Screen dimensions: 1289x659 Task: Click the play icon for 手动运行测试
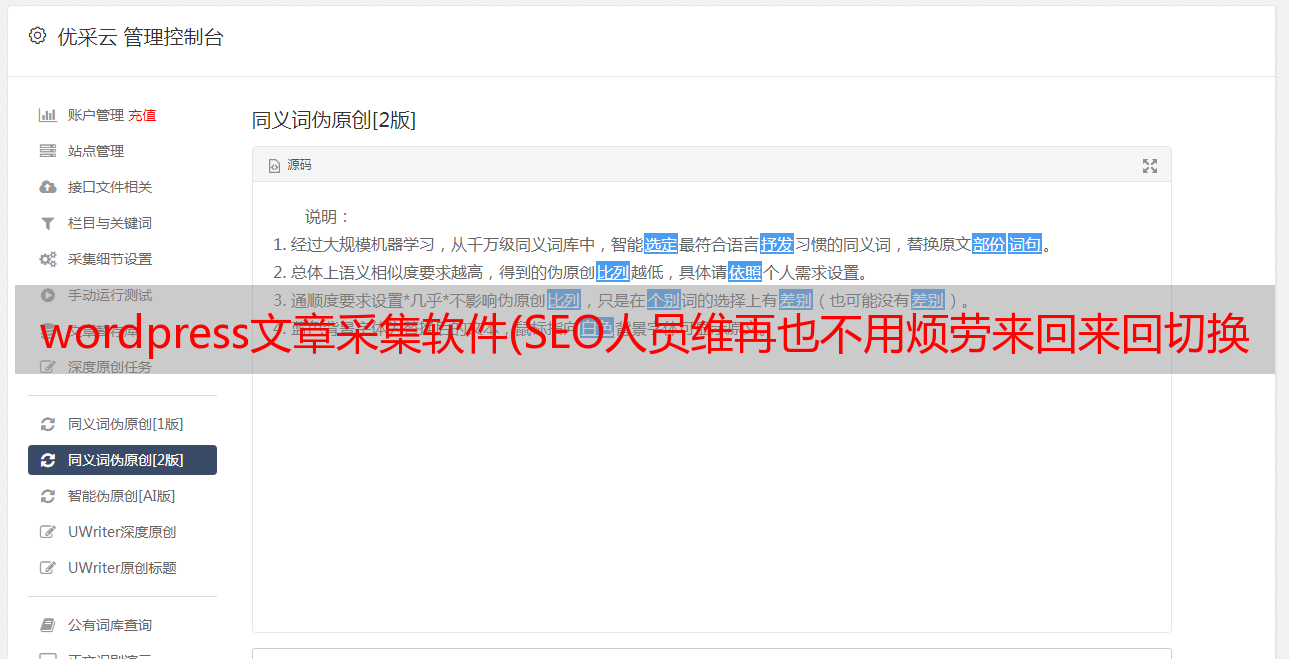(x=47, y=295)
